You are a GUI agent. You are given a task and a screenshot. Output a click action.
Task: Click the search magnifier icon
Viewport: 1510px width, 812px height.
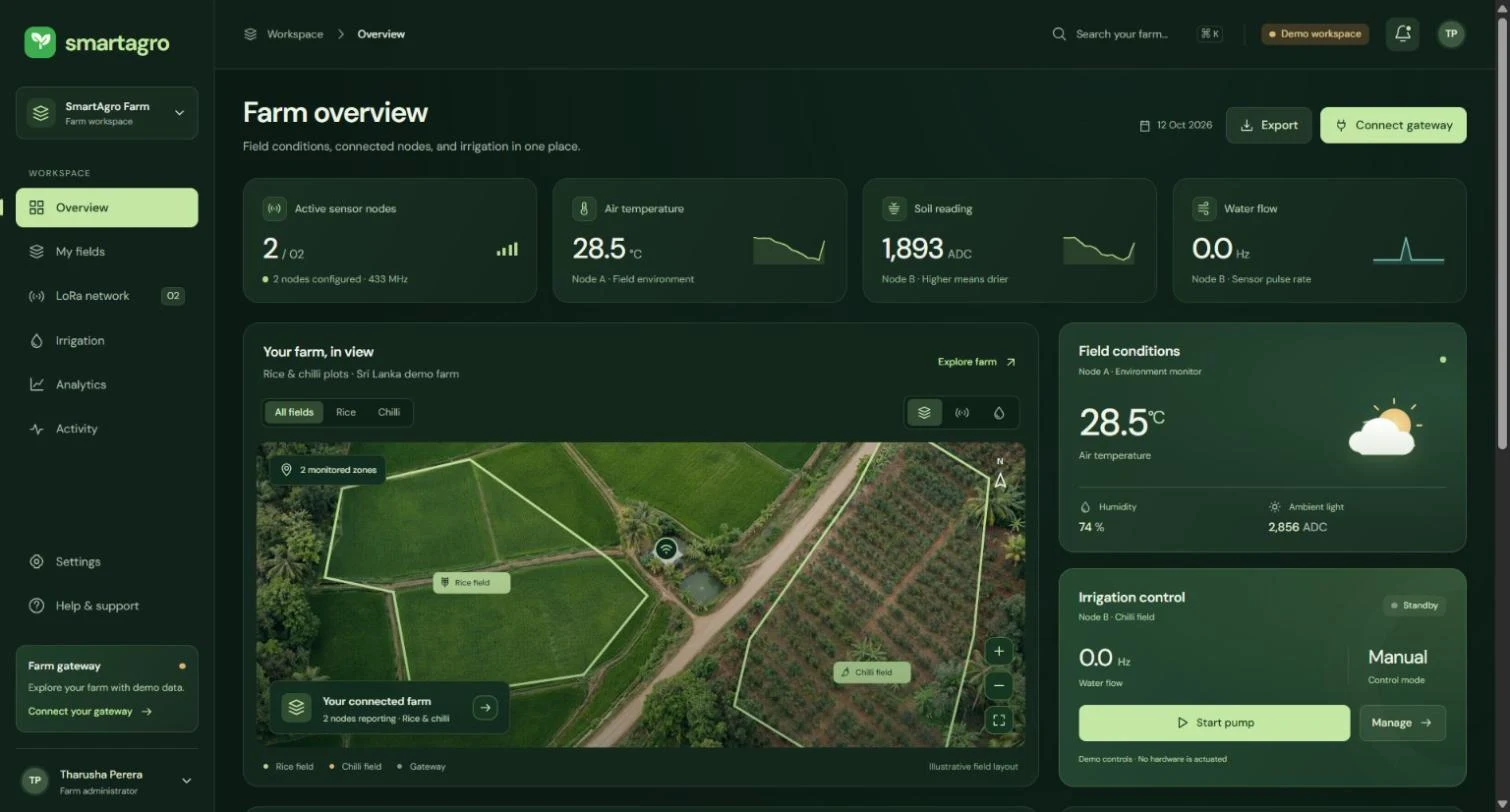pyautogui.click(x=1059, y=34)
